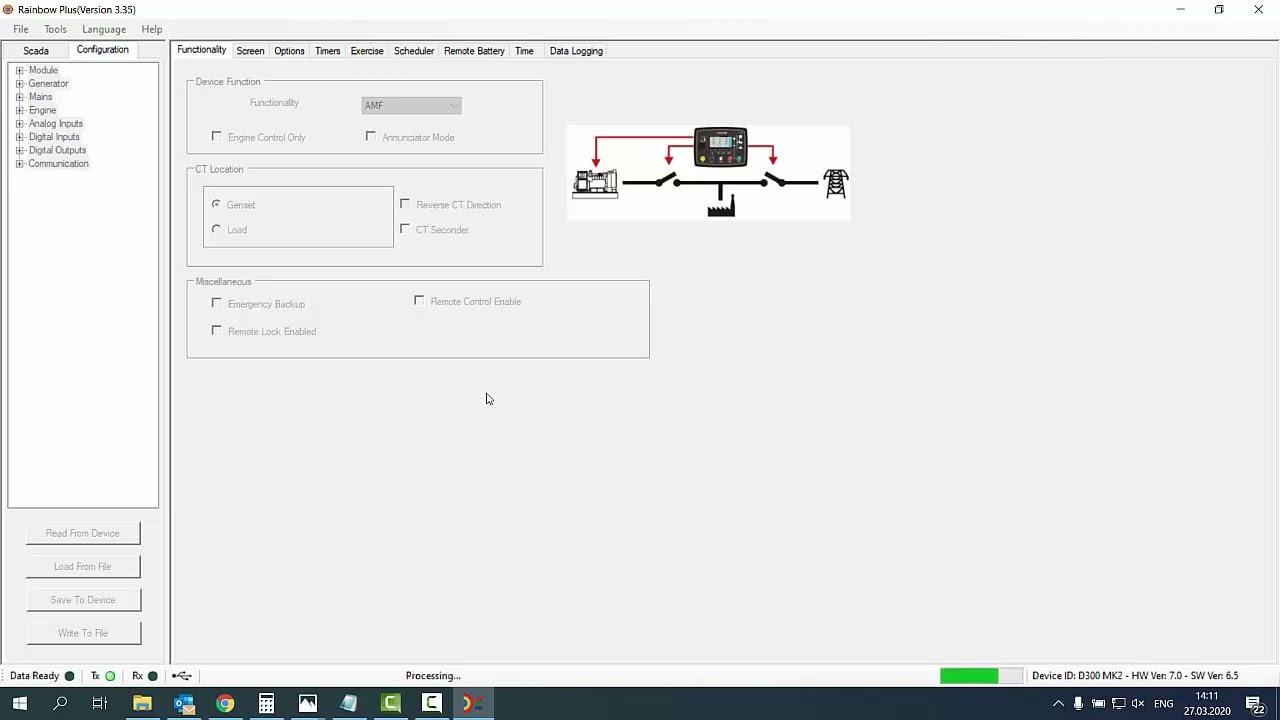Viewport: 1280px width, 720px height.
Task: Click the muted speaker volume icon
Action: pos(1138,704)
